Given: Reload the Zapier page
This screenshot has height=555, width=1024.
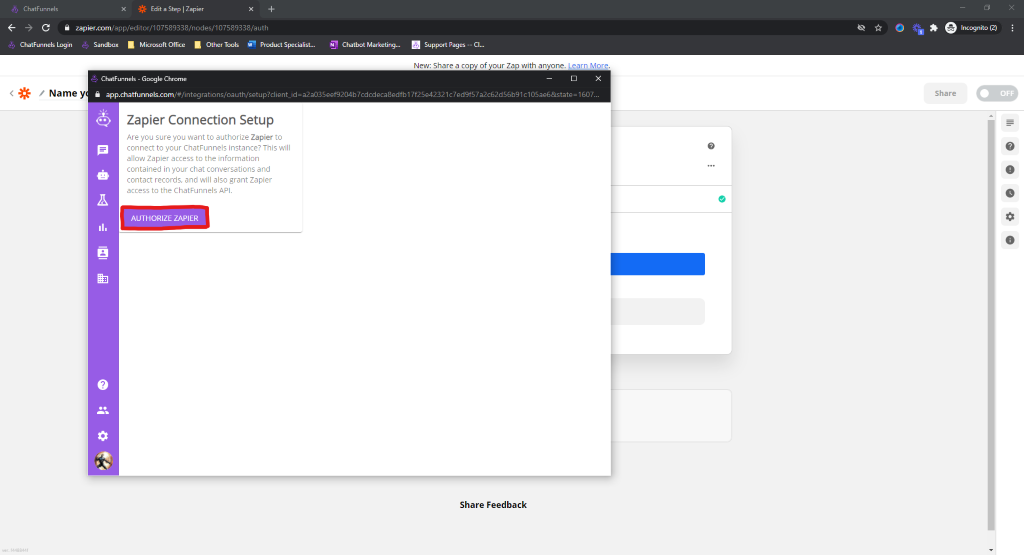Looking at the screenshot, I should click(46, 28).
